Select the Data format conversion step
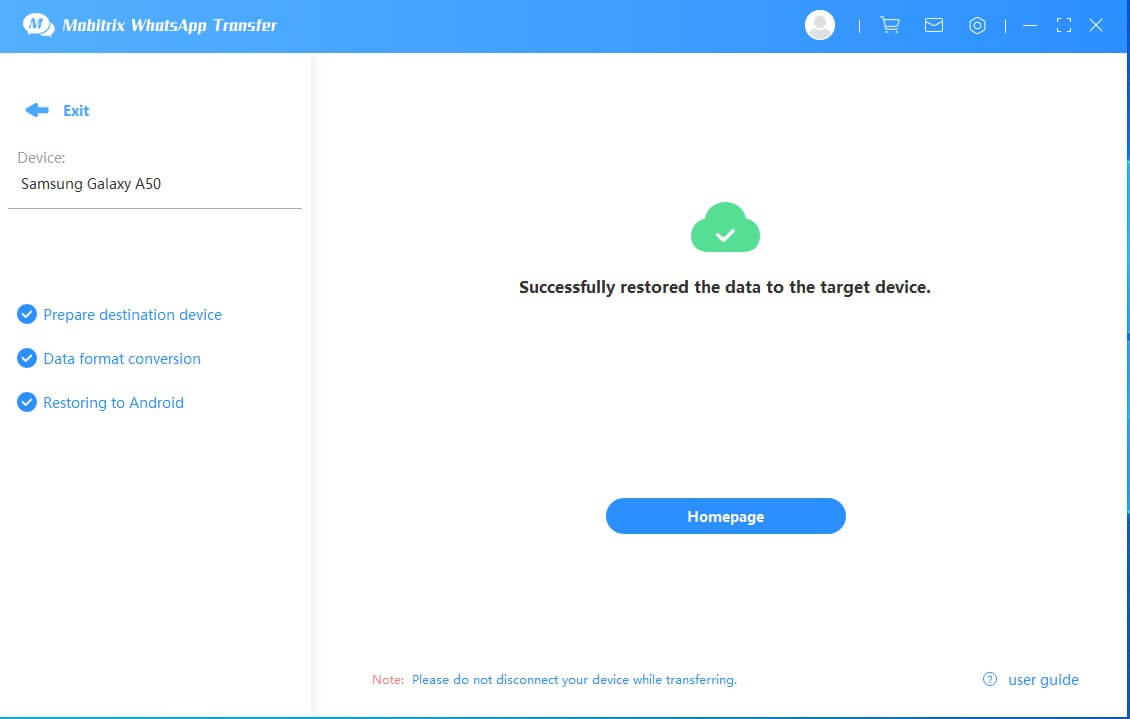This screenshot has width=1130, height=719. pyautogui.click(x=122, y=358)
